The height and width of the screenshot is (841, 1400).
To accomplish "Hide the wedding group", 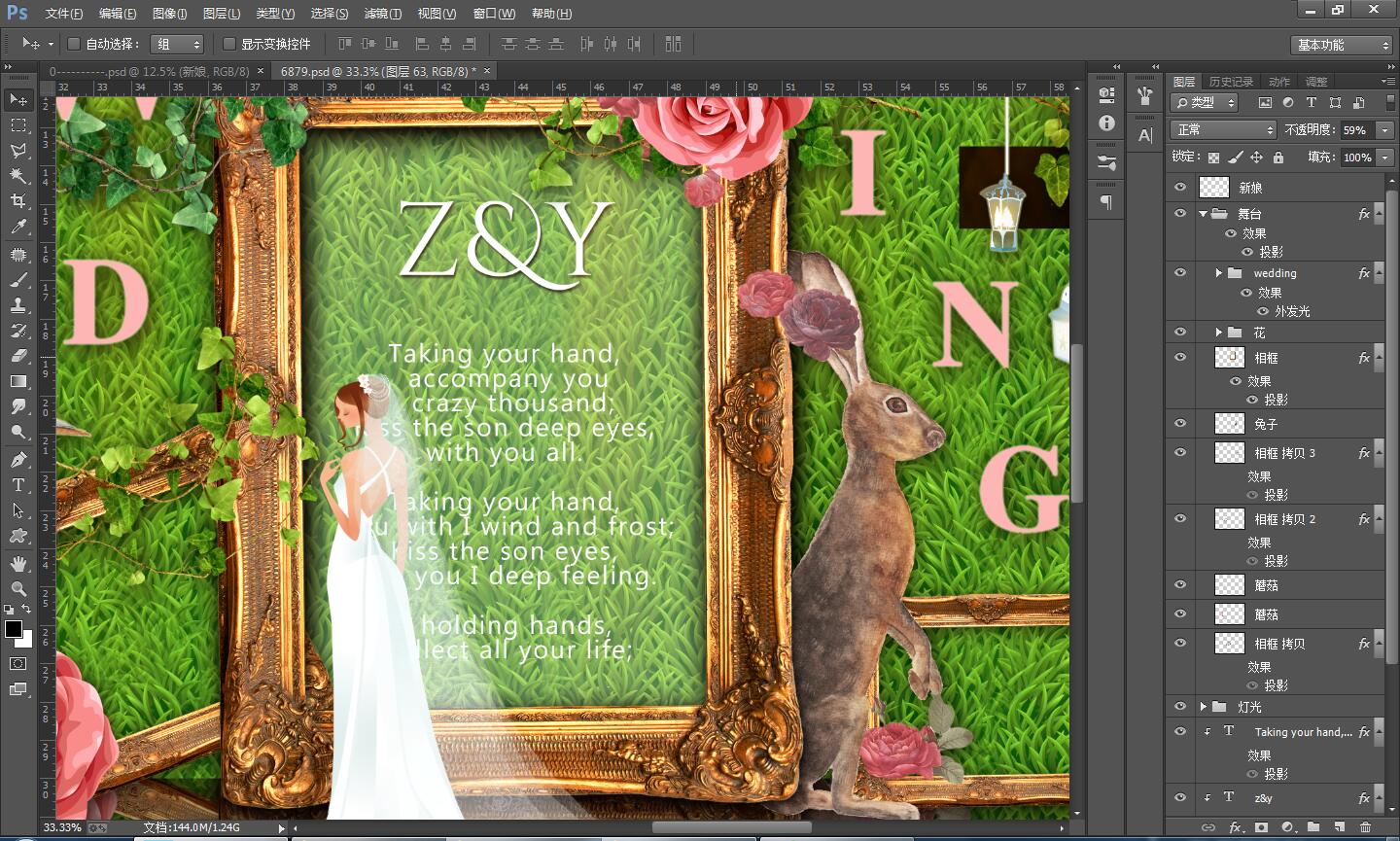I will 1180,272.
